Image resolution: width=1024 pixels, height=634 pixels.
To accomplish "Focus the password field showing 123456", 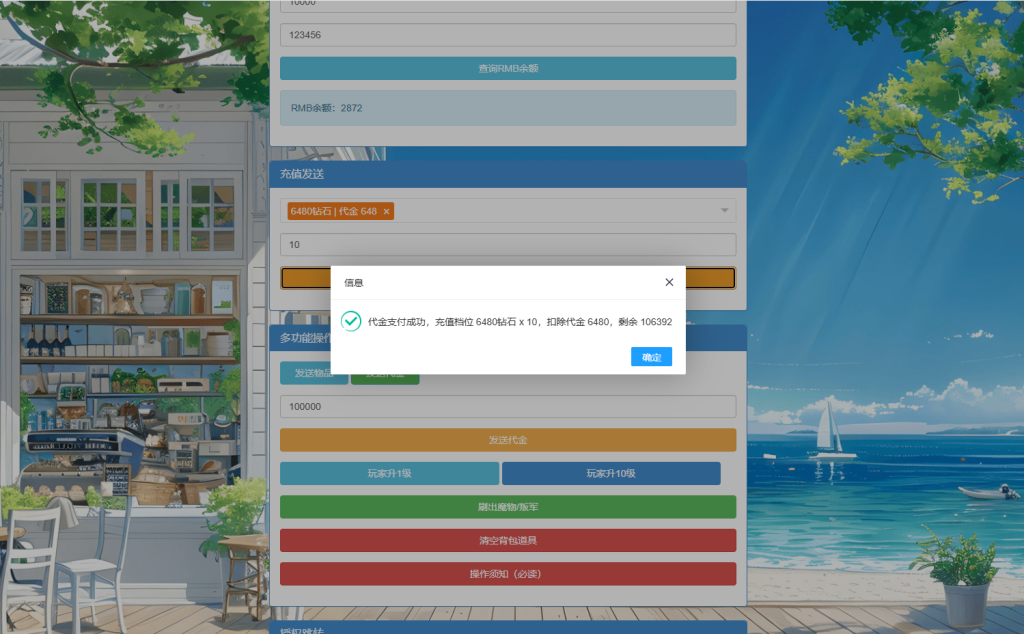I will 508,35.
